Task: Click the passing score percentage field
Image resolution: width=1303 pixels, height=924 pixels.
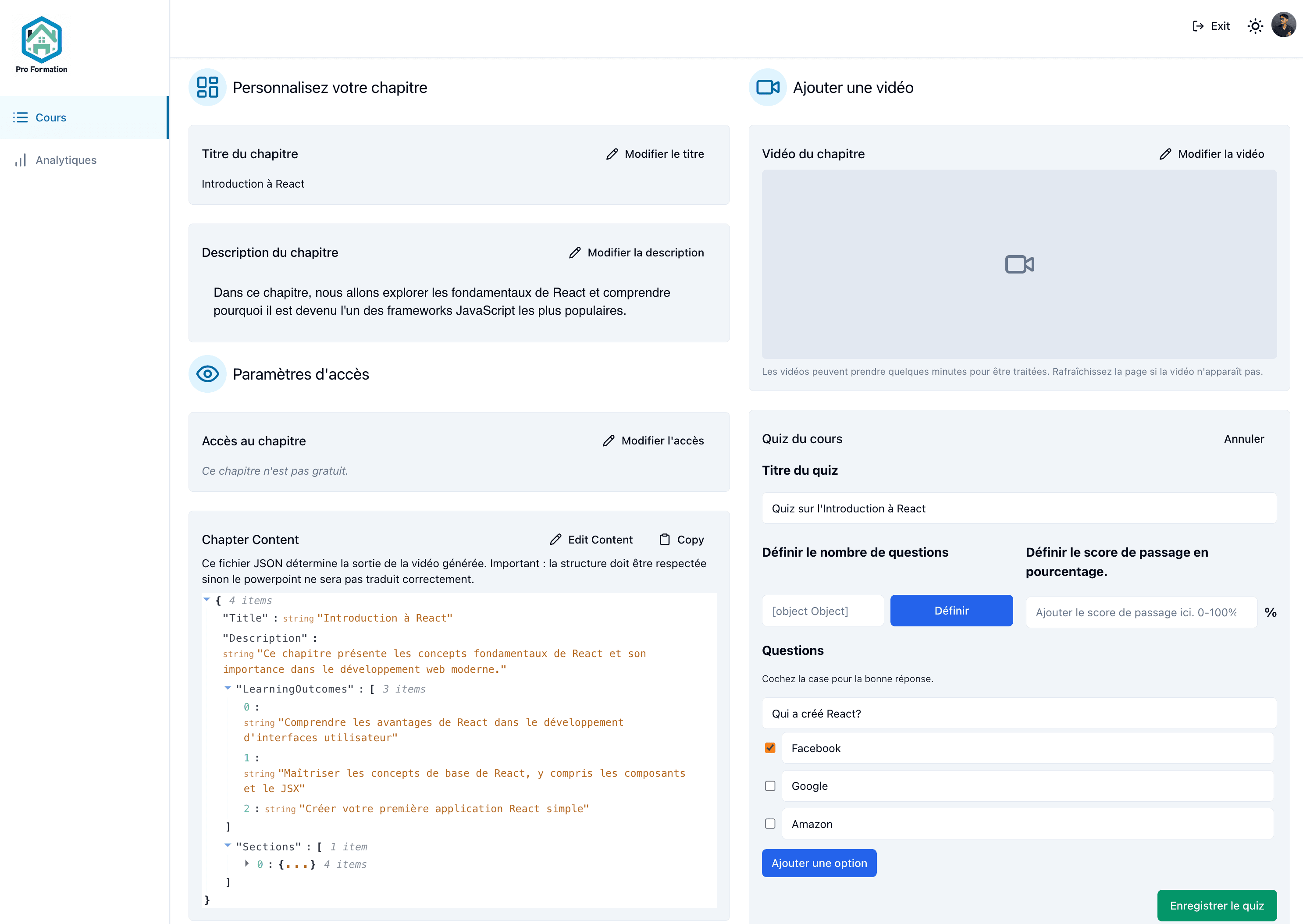Action: coord(1141,612)
